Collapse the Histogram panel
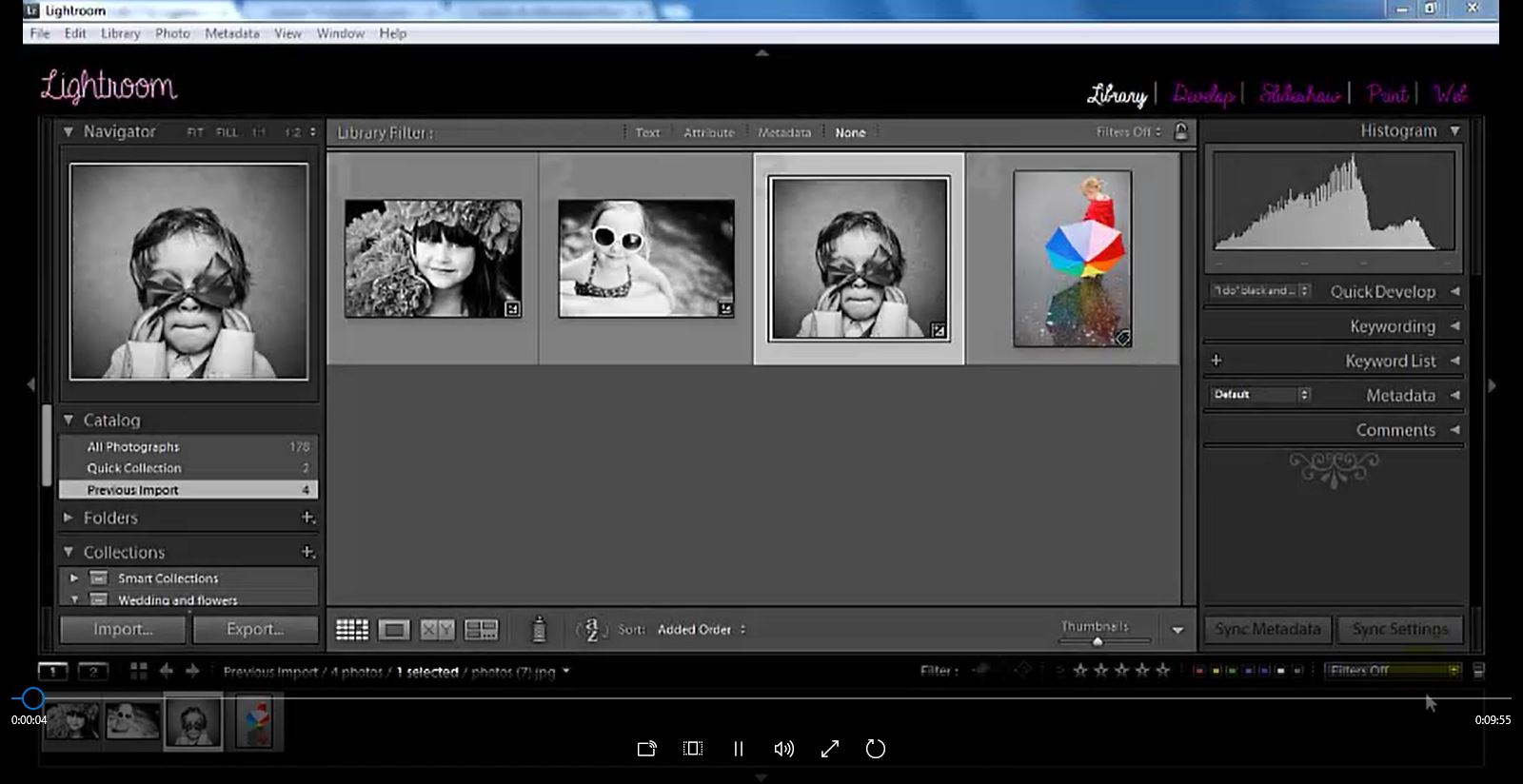Image resolution: width=1523 pixels, height=784 pixels. coord(1454,130)
